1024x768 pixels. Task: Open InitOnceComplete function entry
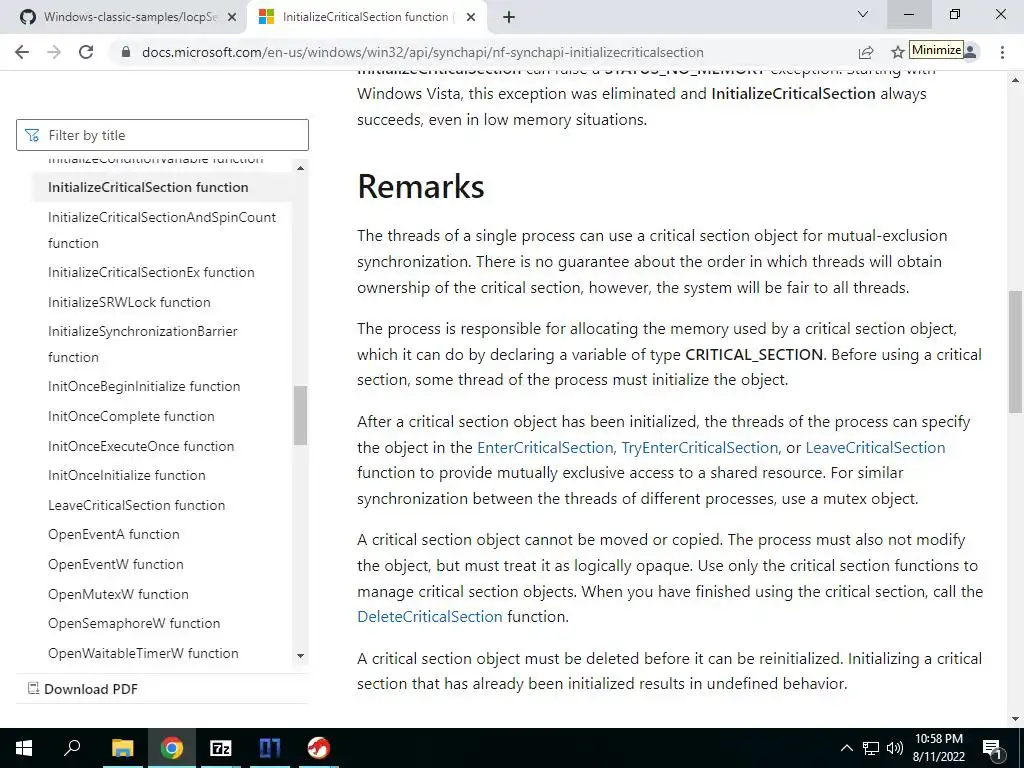131,417
